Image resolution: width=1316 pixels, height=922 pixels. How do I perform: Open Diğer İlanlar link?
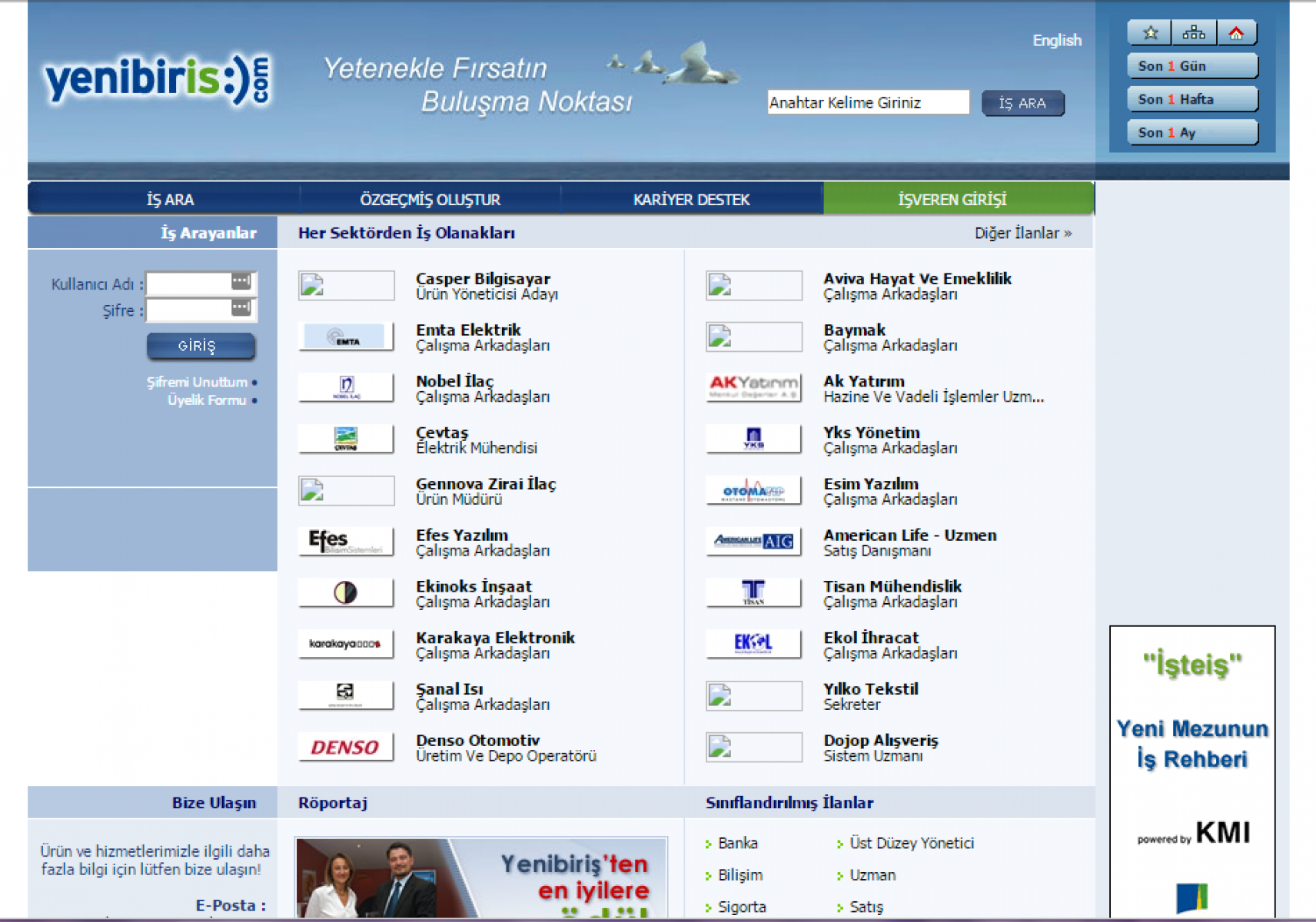tap(1022, 233)
